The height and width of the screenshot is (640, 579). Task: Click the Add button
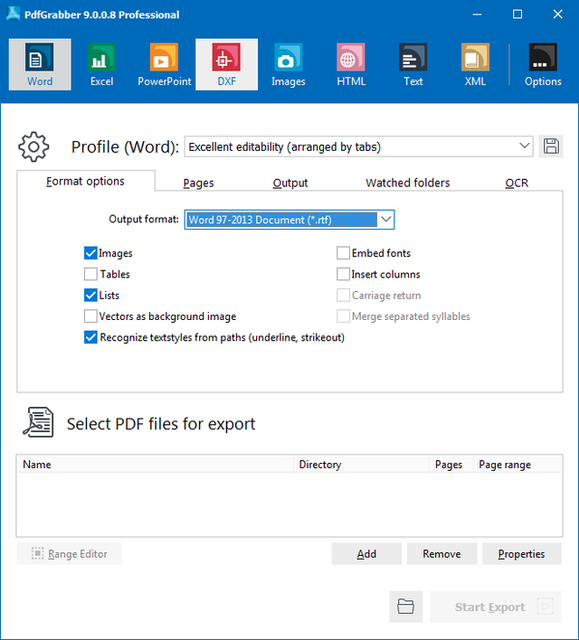366,554
